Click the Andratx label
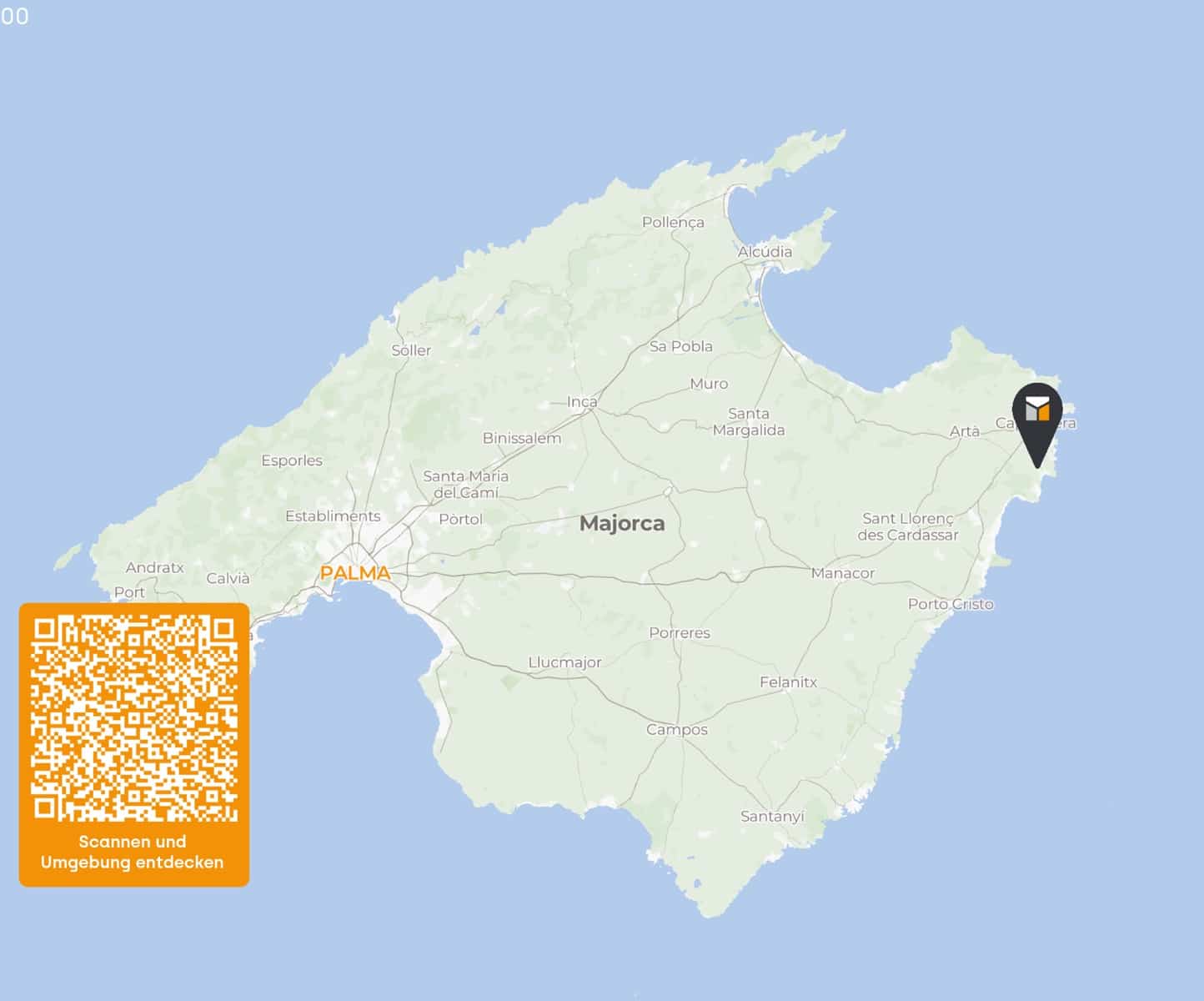Image resolution: width=1204 pixels, height=1001 pixels. [154, 568]
